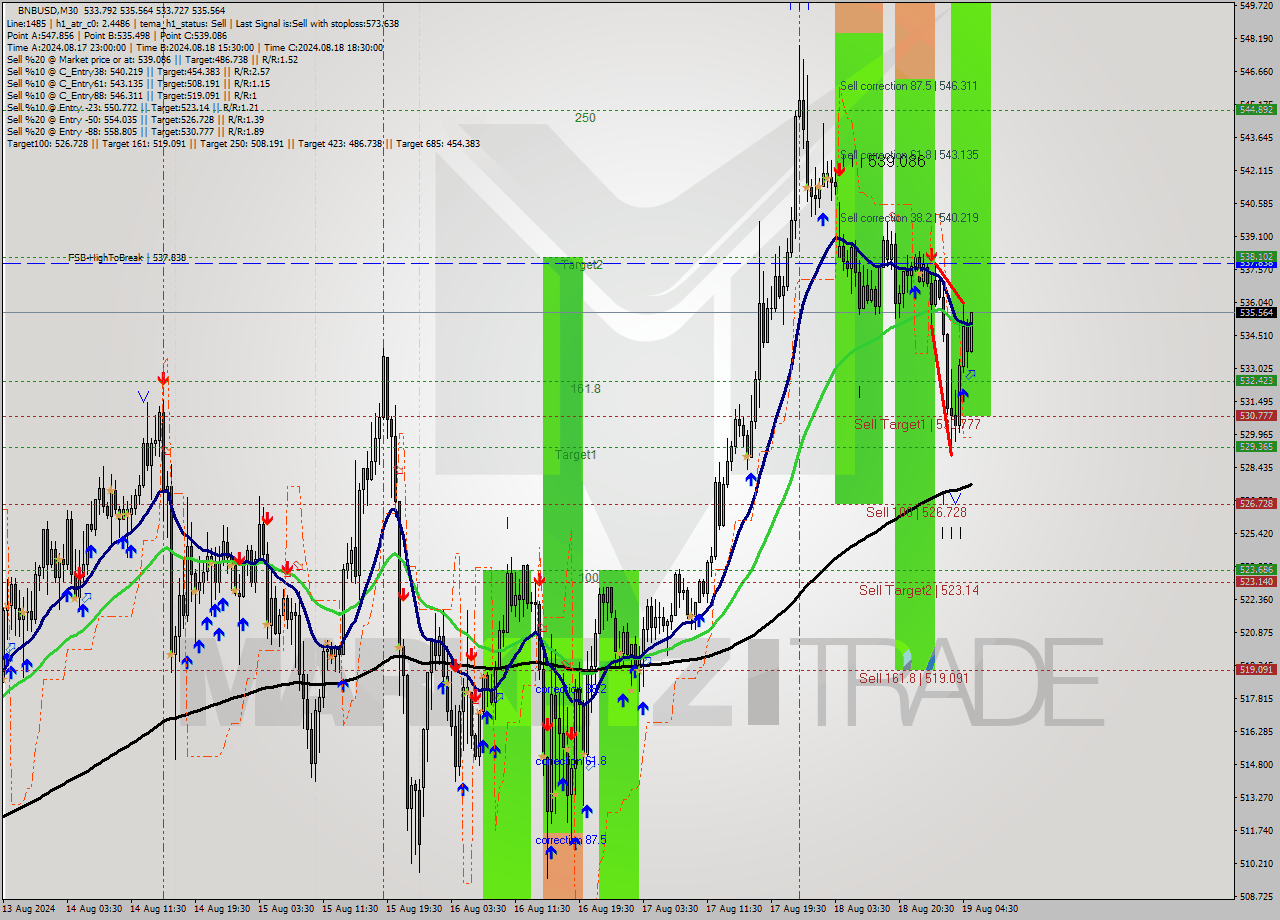Screen dimensions: 1280x920
Task: Click the '250' Fibonacci level label
Action: 585,118
